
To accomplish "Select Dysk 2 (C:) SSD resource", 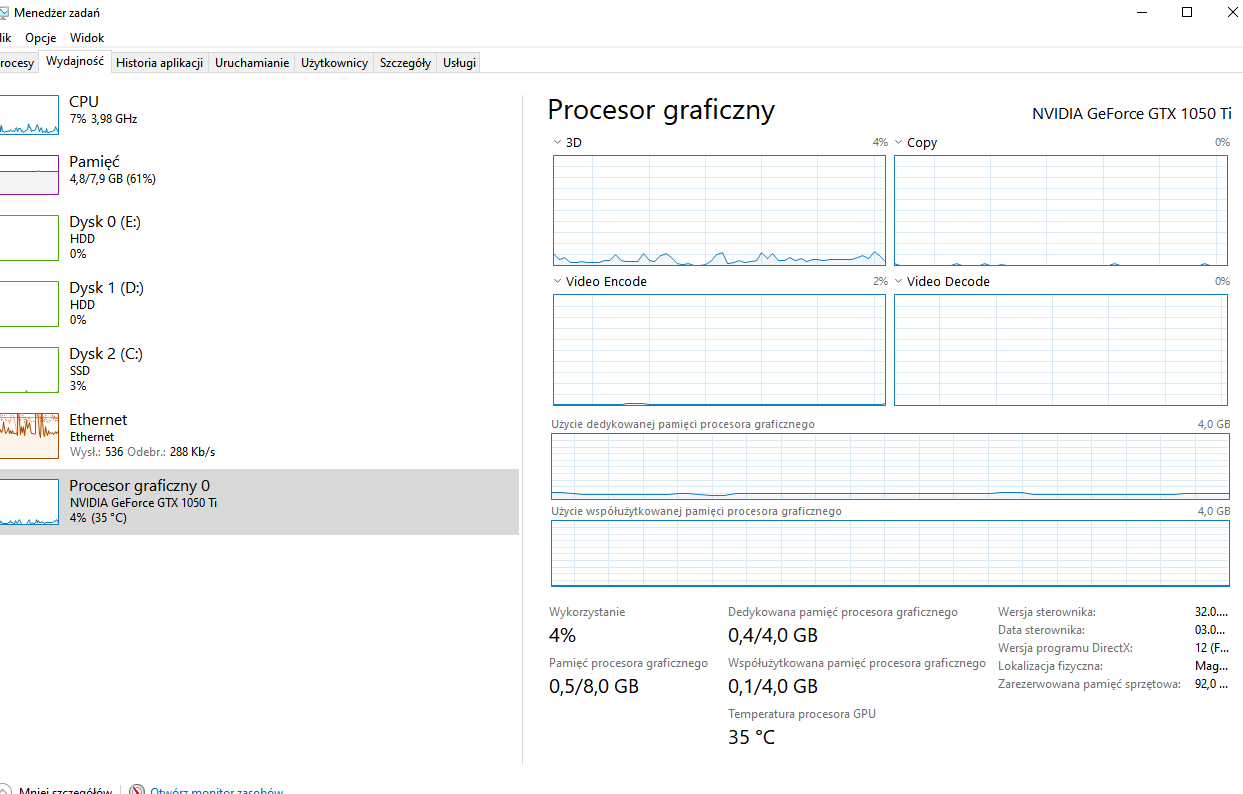I will [259, 369].
